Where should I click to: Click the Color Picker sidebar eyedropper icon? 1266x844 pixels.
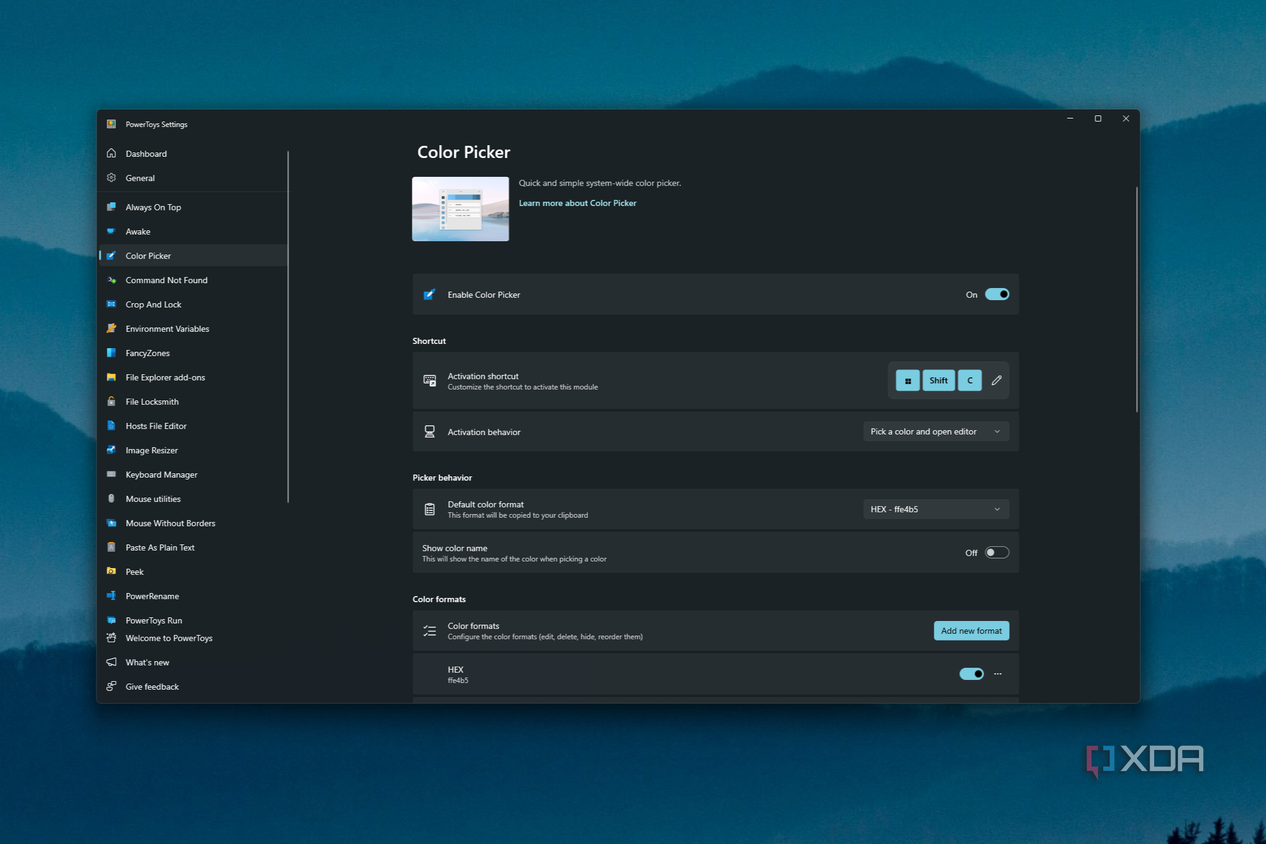[111, 256]
